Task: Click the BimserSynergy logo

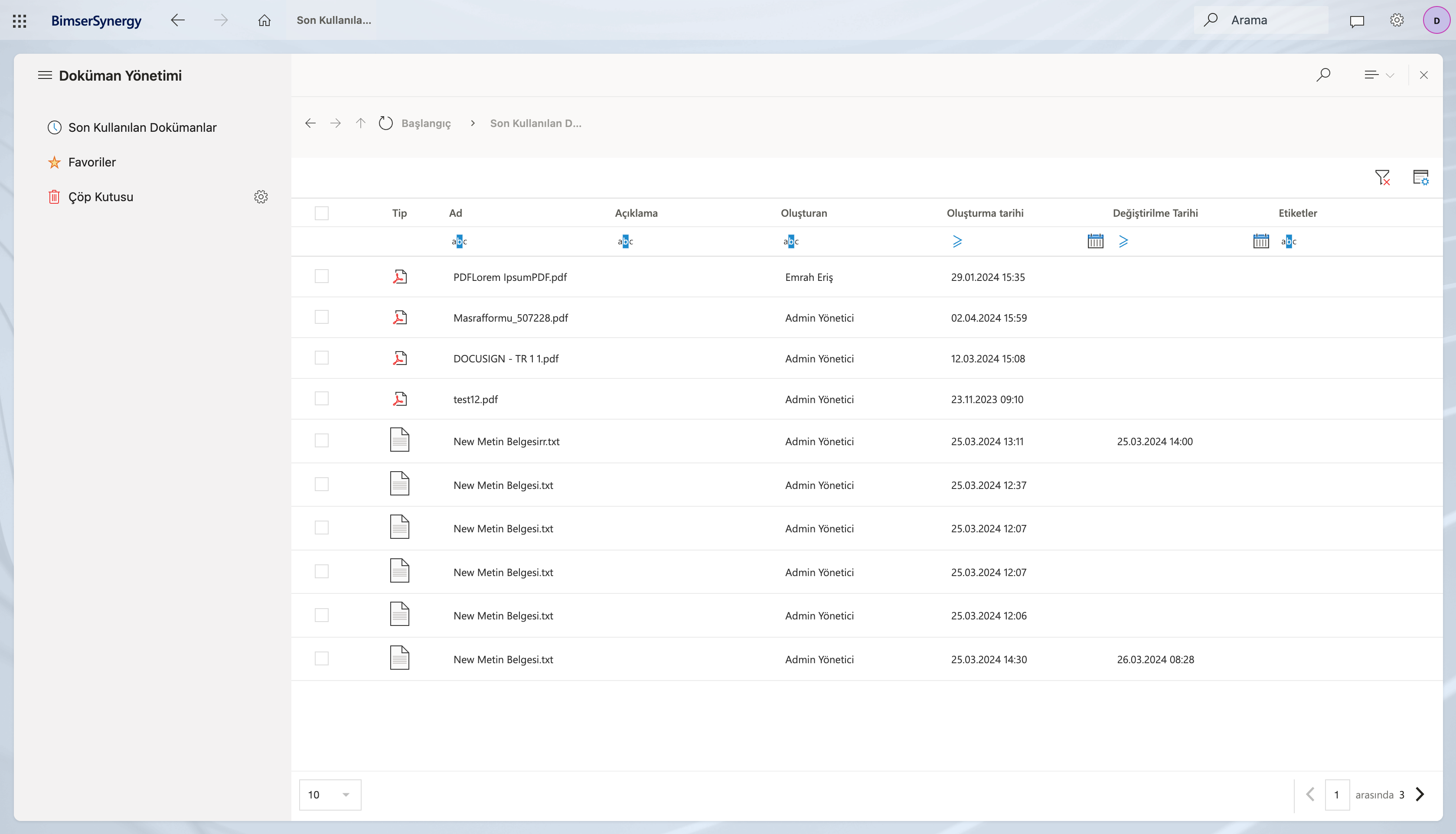Action: 96,21
